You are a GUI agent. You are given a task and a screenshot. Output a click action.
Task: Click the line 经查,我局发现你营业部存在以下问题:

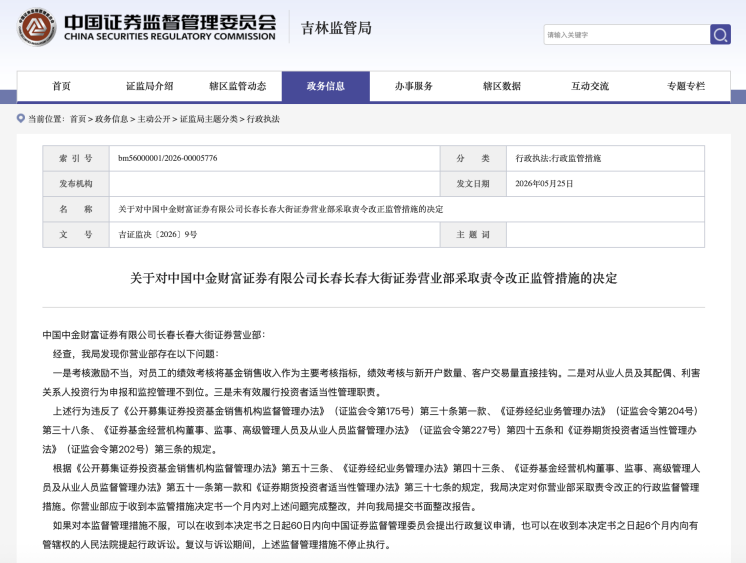click(136, 354)
